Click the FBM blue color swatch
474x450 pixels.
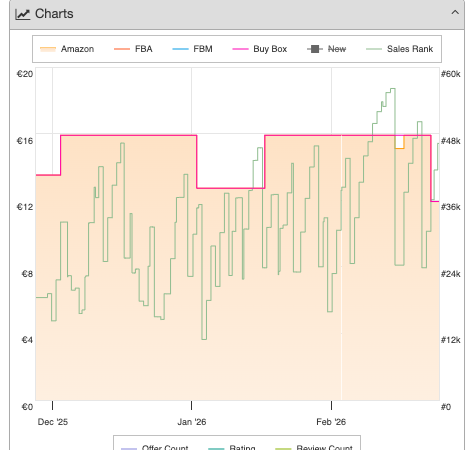(180, 49)
